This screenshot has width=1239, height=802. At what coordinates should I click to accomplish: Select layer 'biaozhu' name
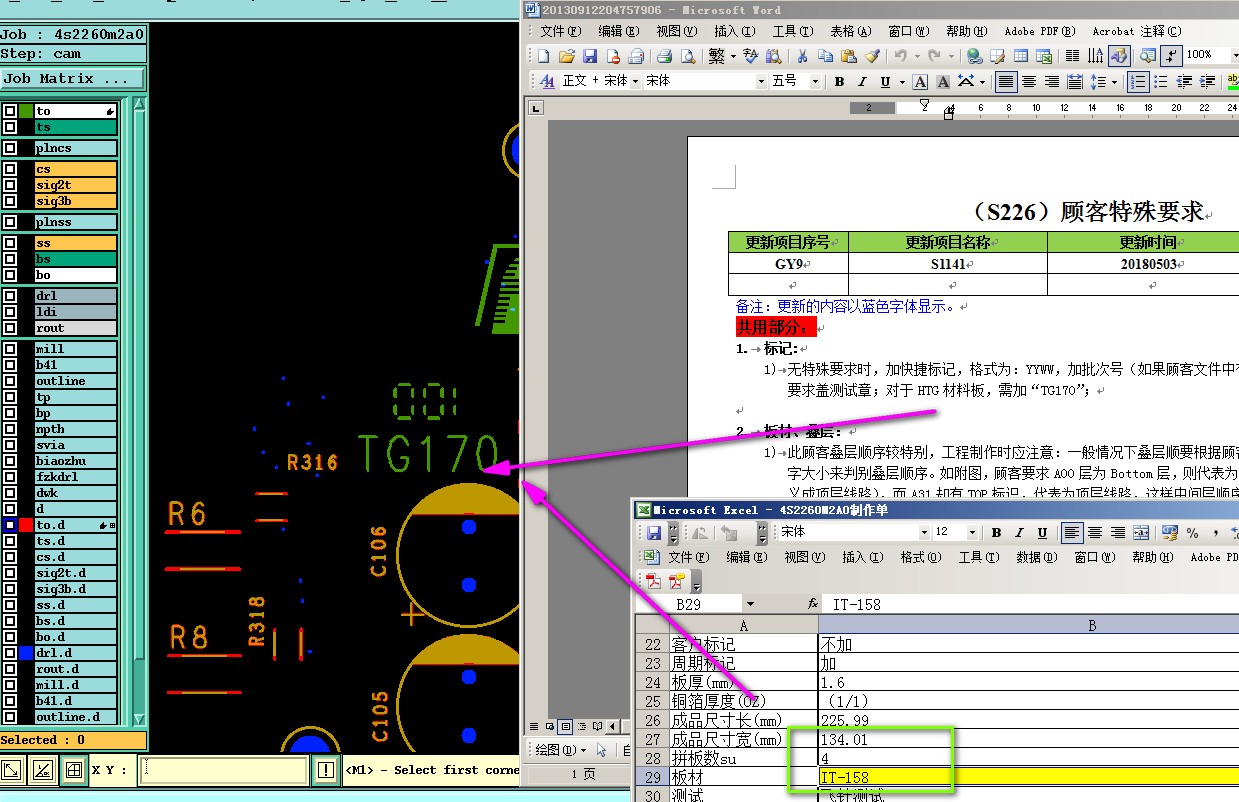click(x=76, y=461)
